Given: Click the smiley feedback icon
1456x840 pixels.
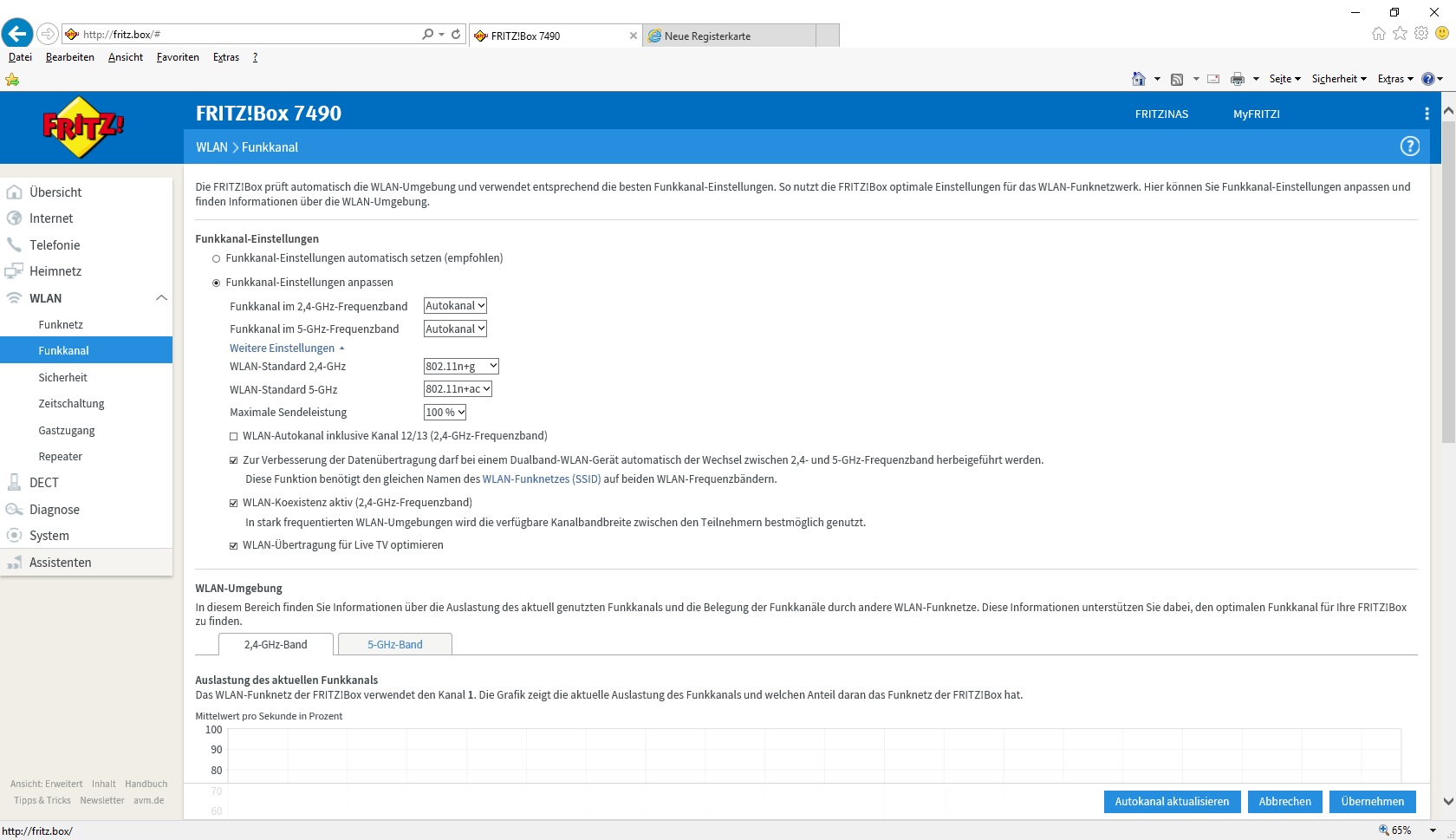Looking at the screenshot, I should tap(1442, 33).
